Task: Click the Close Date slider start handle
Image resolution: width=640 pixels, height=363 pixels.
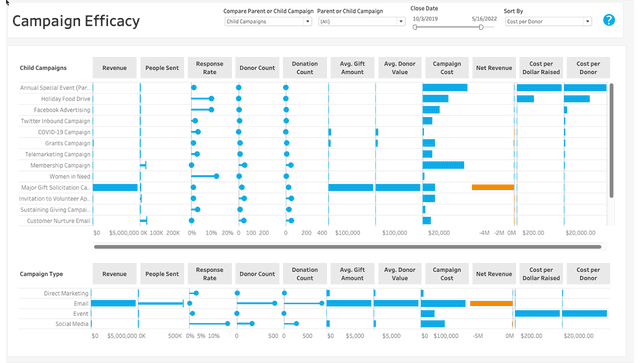Action: click(x=415, y=27)
